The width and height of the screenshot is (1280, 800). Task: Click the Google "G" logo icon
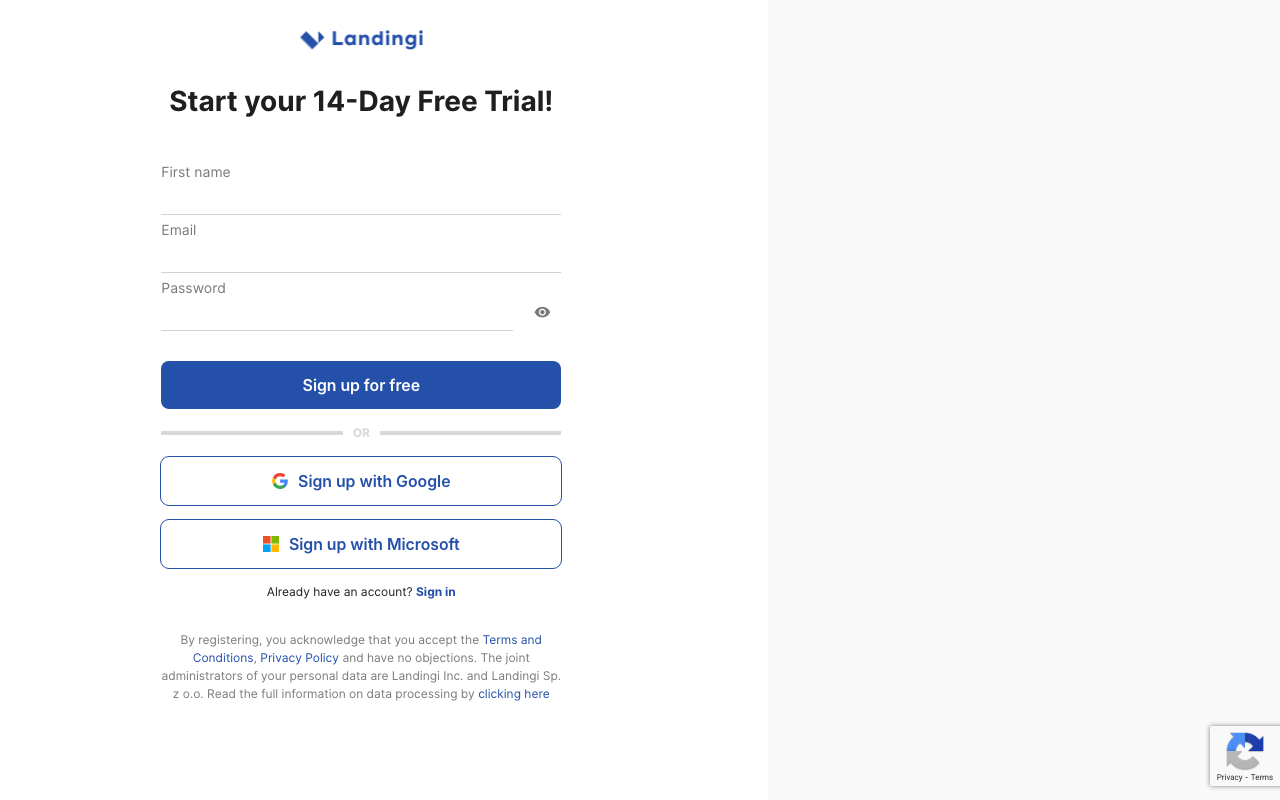point(280,481)
